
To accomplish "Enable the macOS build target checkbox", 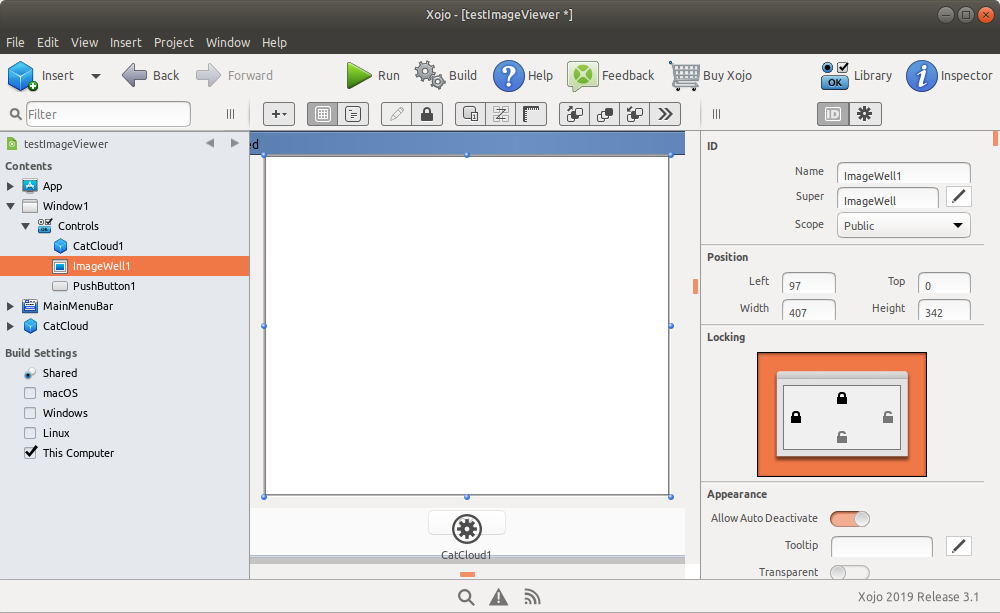I will (30, 393).
